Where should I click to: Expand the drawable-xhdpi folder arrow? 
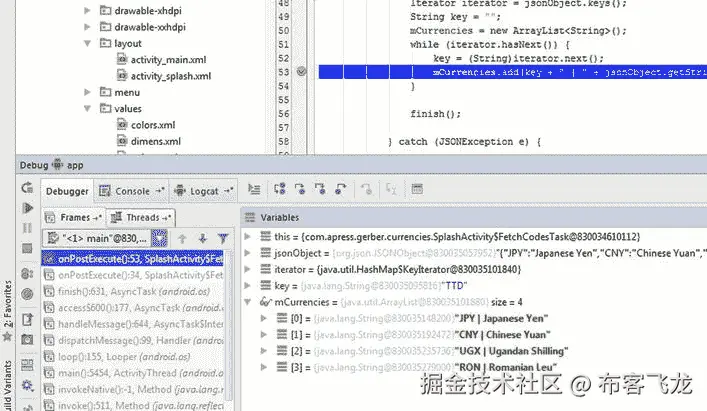click(87, 10)
